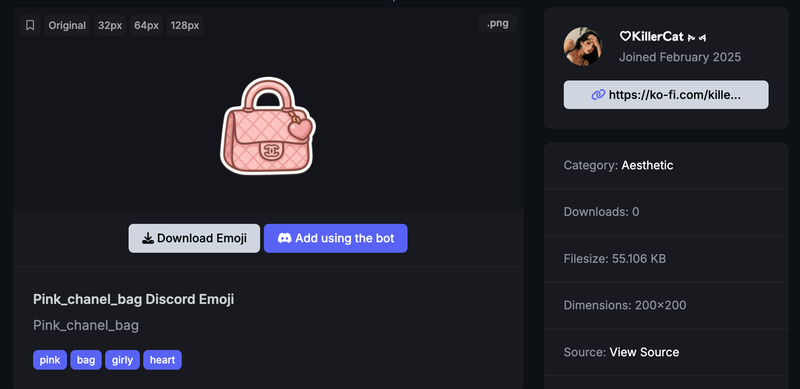Click the Filesize: 55.106 KB text

coord(615,259)
